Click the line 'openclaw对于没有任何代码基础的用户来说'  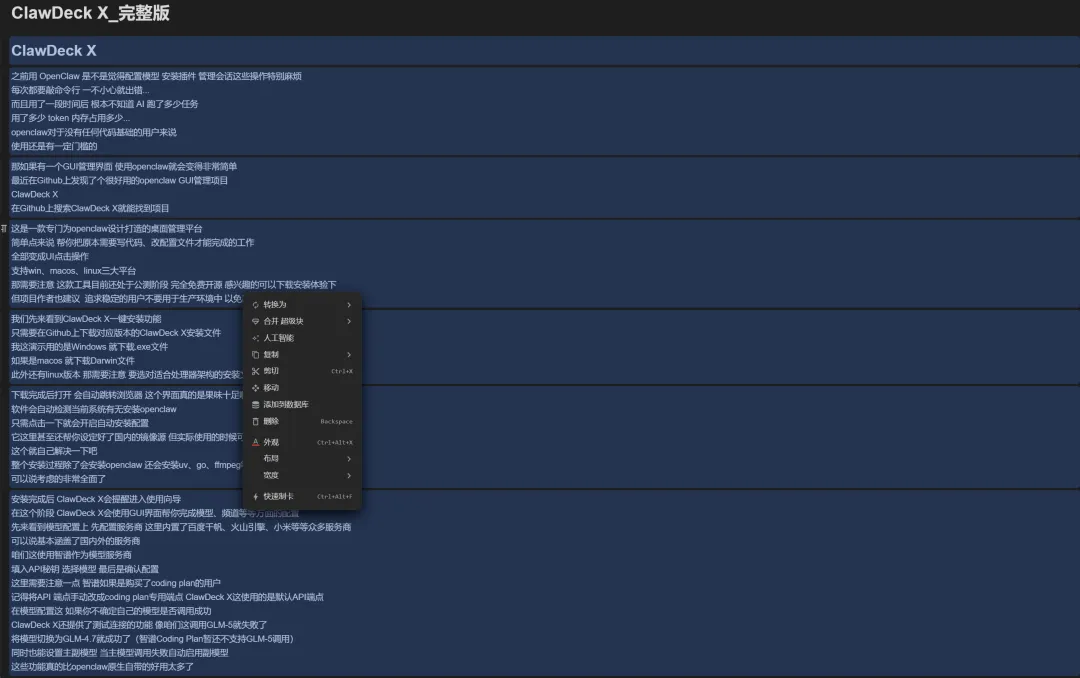point(94,132)
